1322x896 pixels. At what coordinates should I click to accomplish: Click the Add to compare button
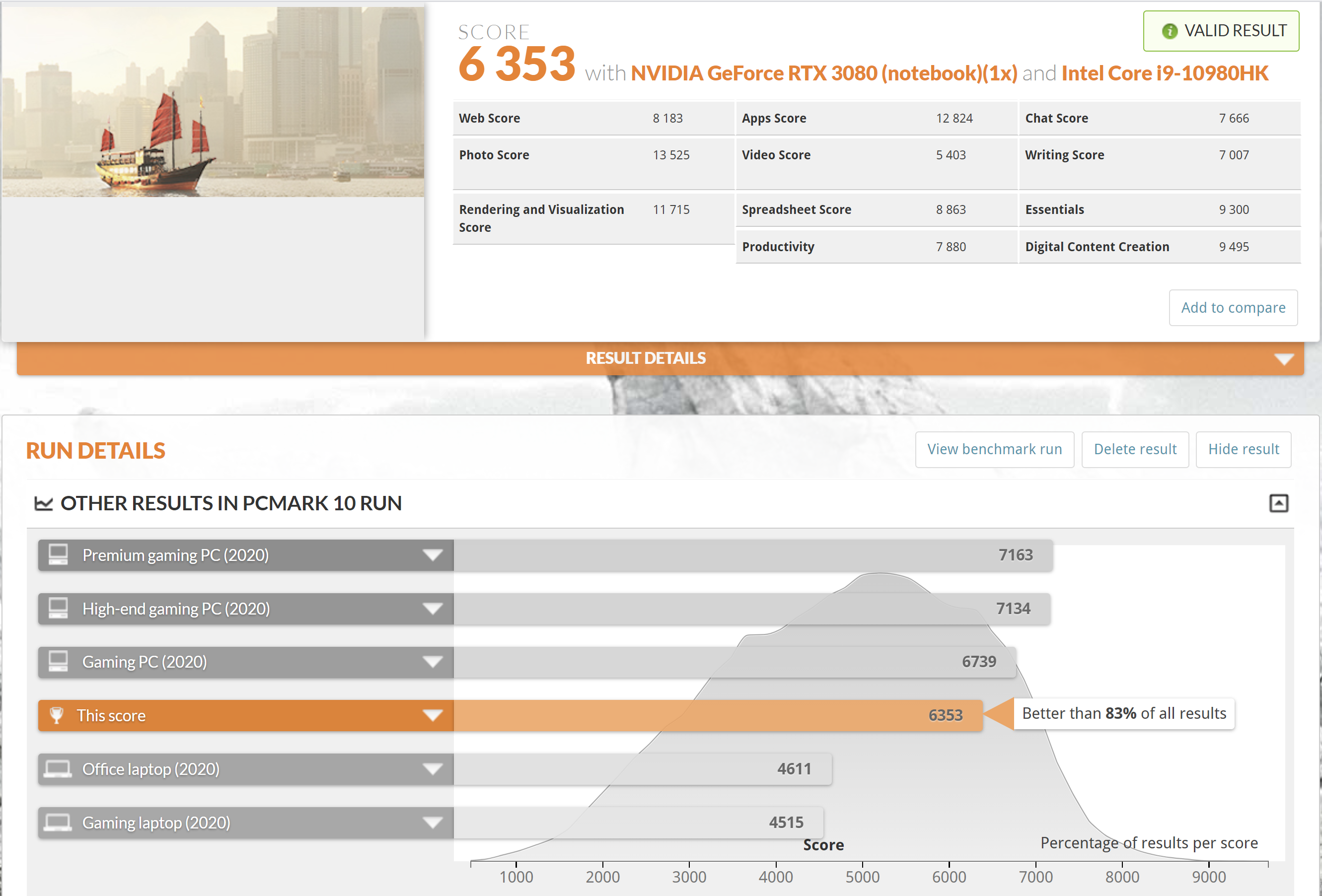[x=1233, y=308]
